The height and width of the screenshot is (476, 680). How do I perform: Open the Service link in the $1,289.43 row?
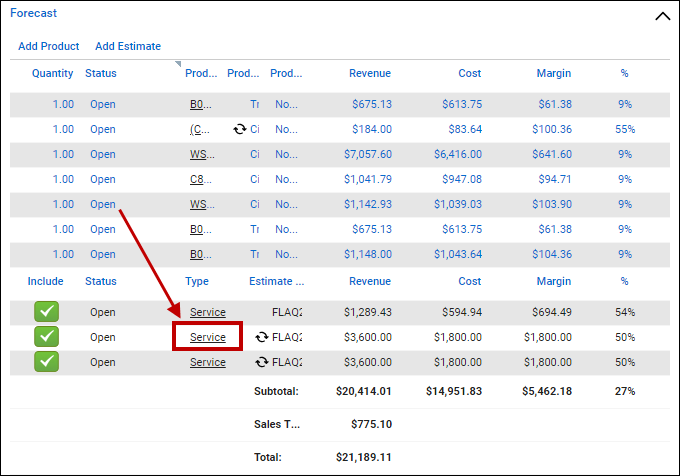coord(208,312)
